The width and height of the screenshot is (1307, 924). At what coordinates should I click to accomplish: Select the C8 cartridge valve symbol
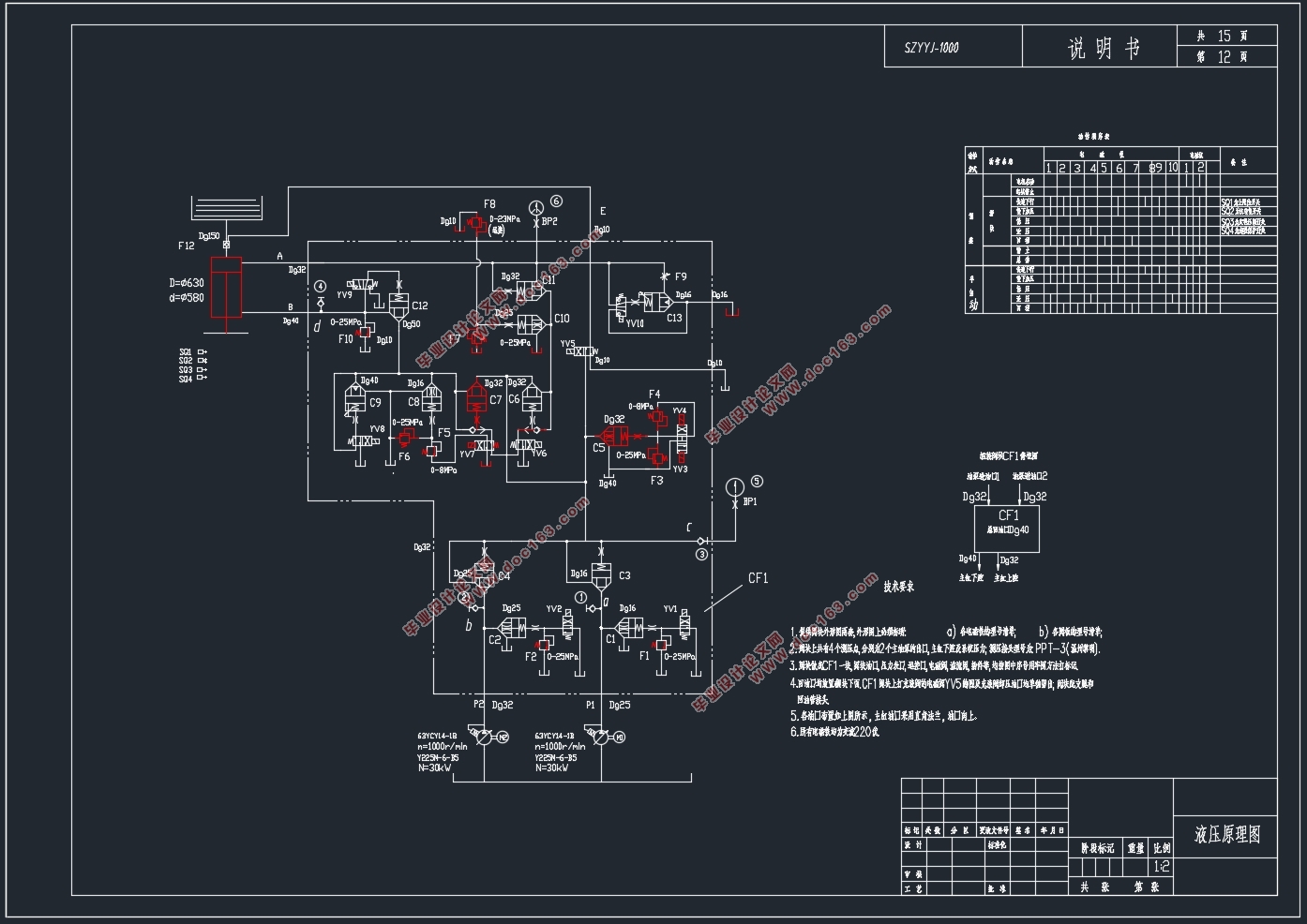[431, 399]
